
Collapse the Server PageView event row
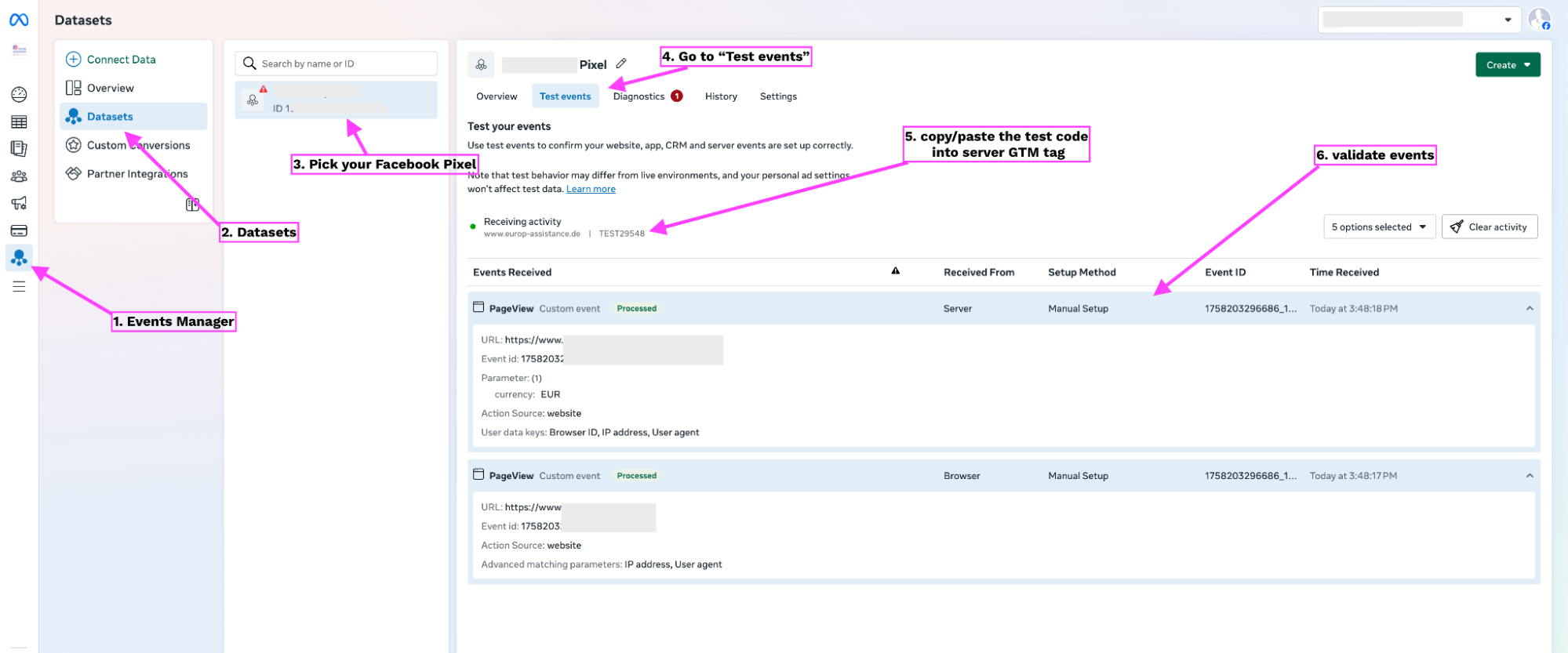point(1529,309)
